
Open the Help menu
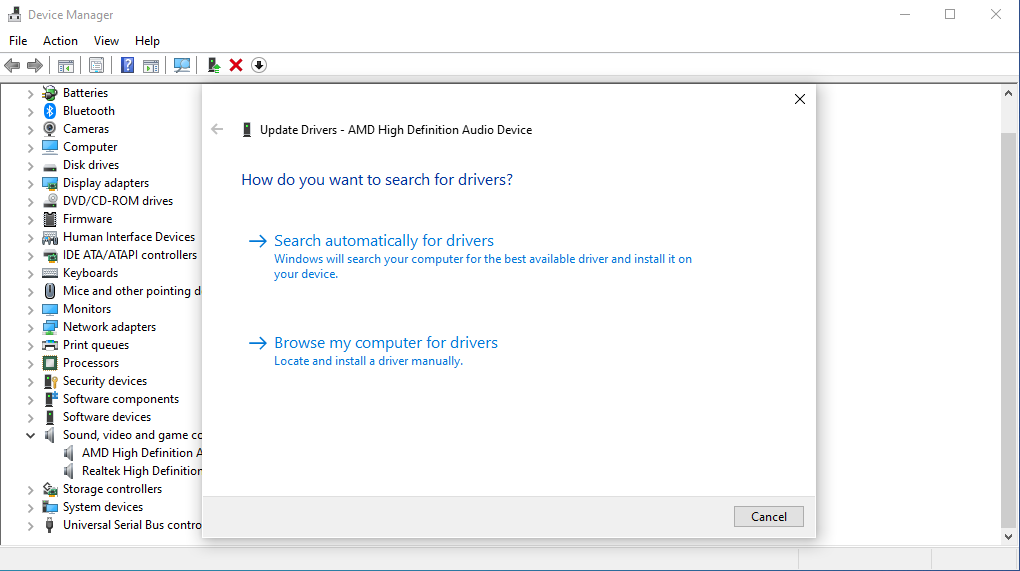click(147, 41)
